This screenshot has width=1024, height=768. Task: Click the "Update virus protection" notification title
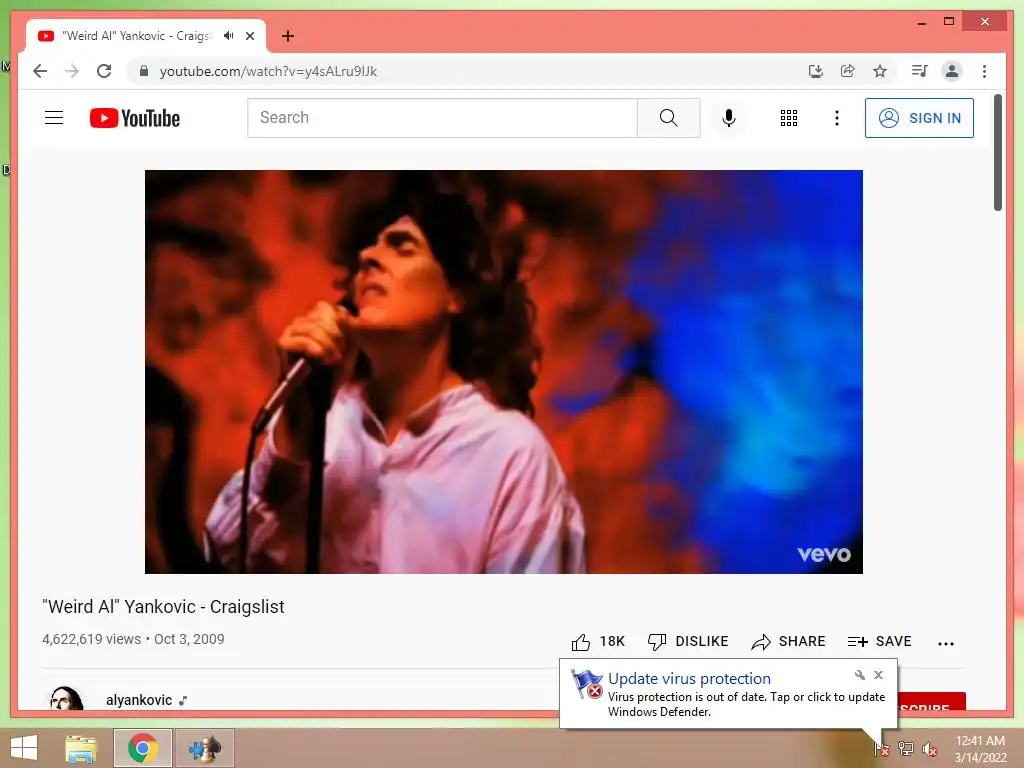pyautogui.click(x=689, y=679)
